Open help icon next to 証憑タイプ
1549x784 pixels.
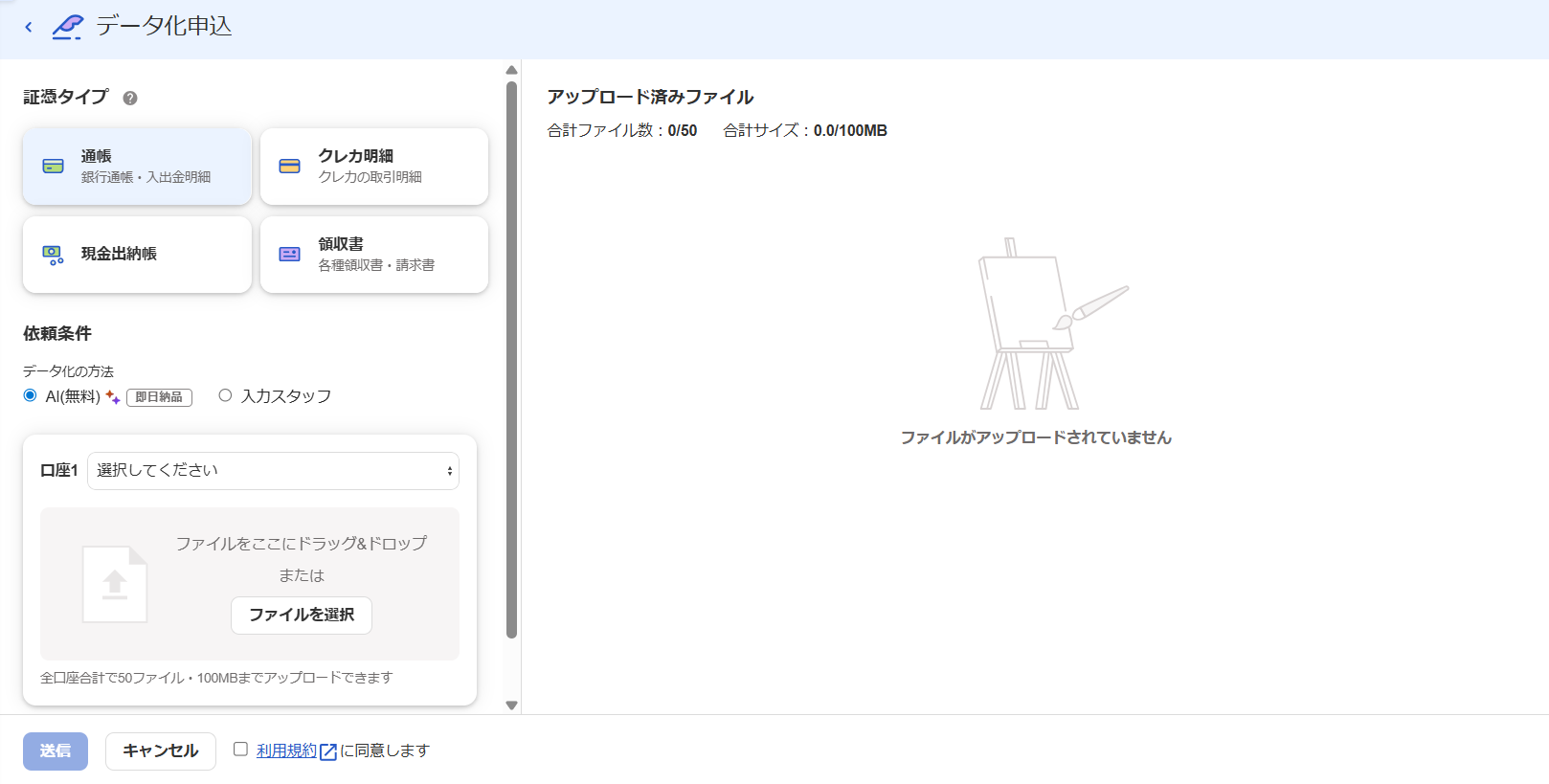pyautogui.click(x=130, y=98)
